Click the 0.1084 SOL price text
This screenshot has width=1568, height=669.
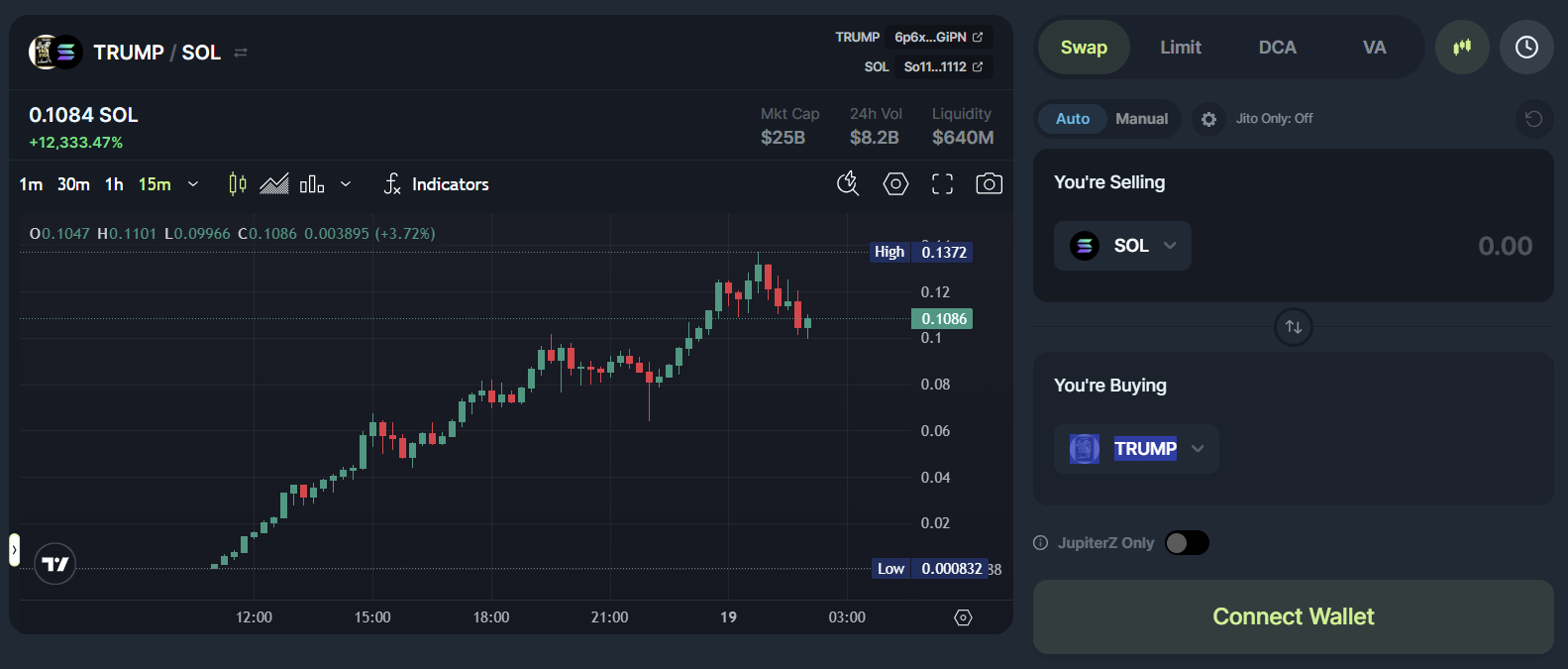(83, 115)
